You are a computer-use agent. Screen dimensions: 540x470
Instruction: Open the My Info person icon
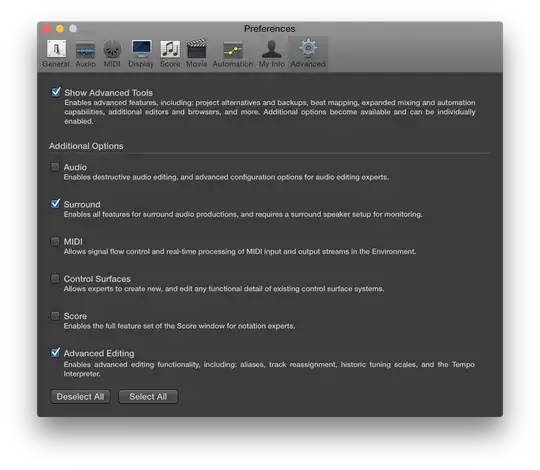coord(272,53)
